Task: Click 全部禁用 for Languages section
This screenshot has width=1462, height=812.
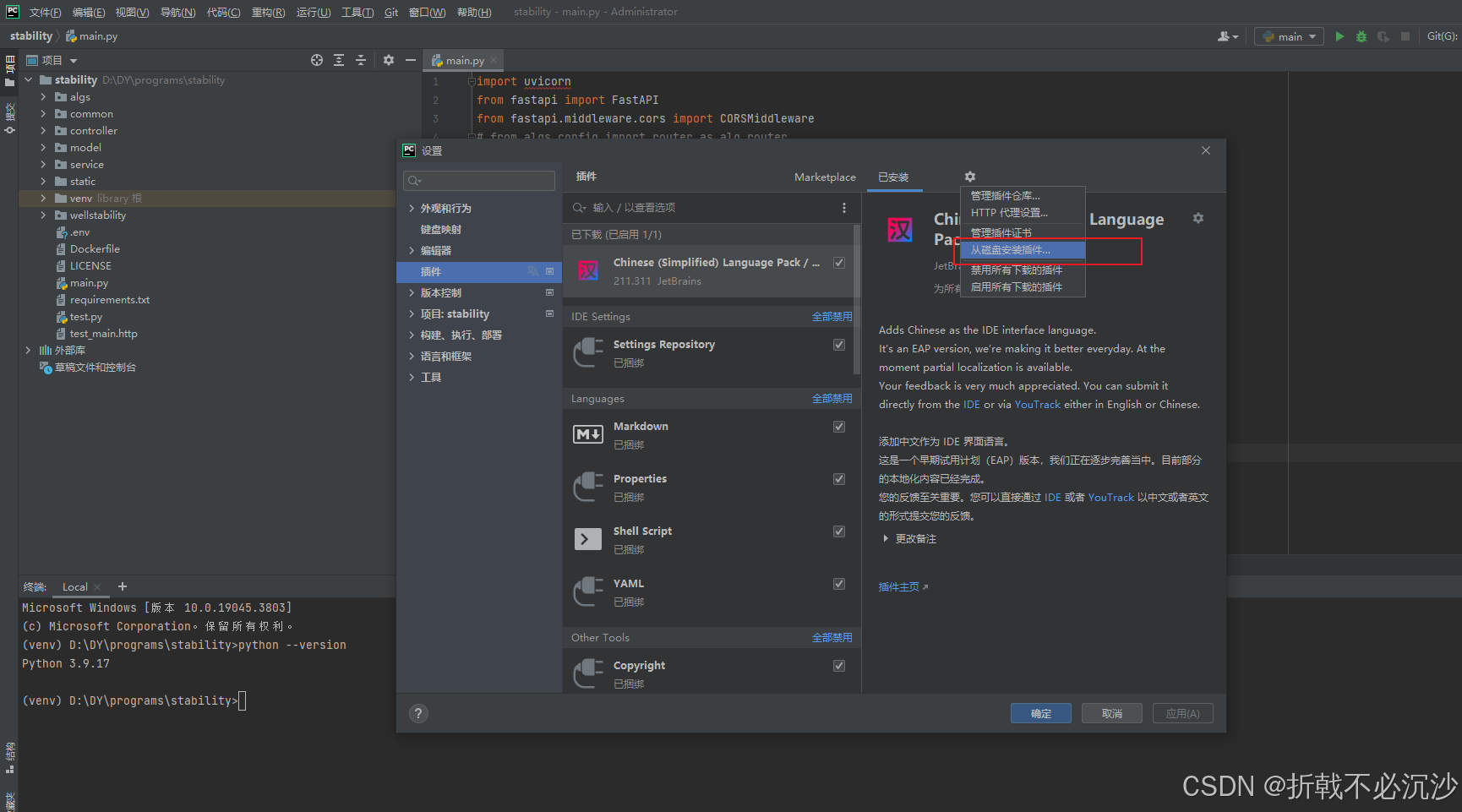Action: (832, 399)
